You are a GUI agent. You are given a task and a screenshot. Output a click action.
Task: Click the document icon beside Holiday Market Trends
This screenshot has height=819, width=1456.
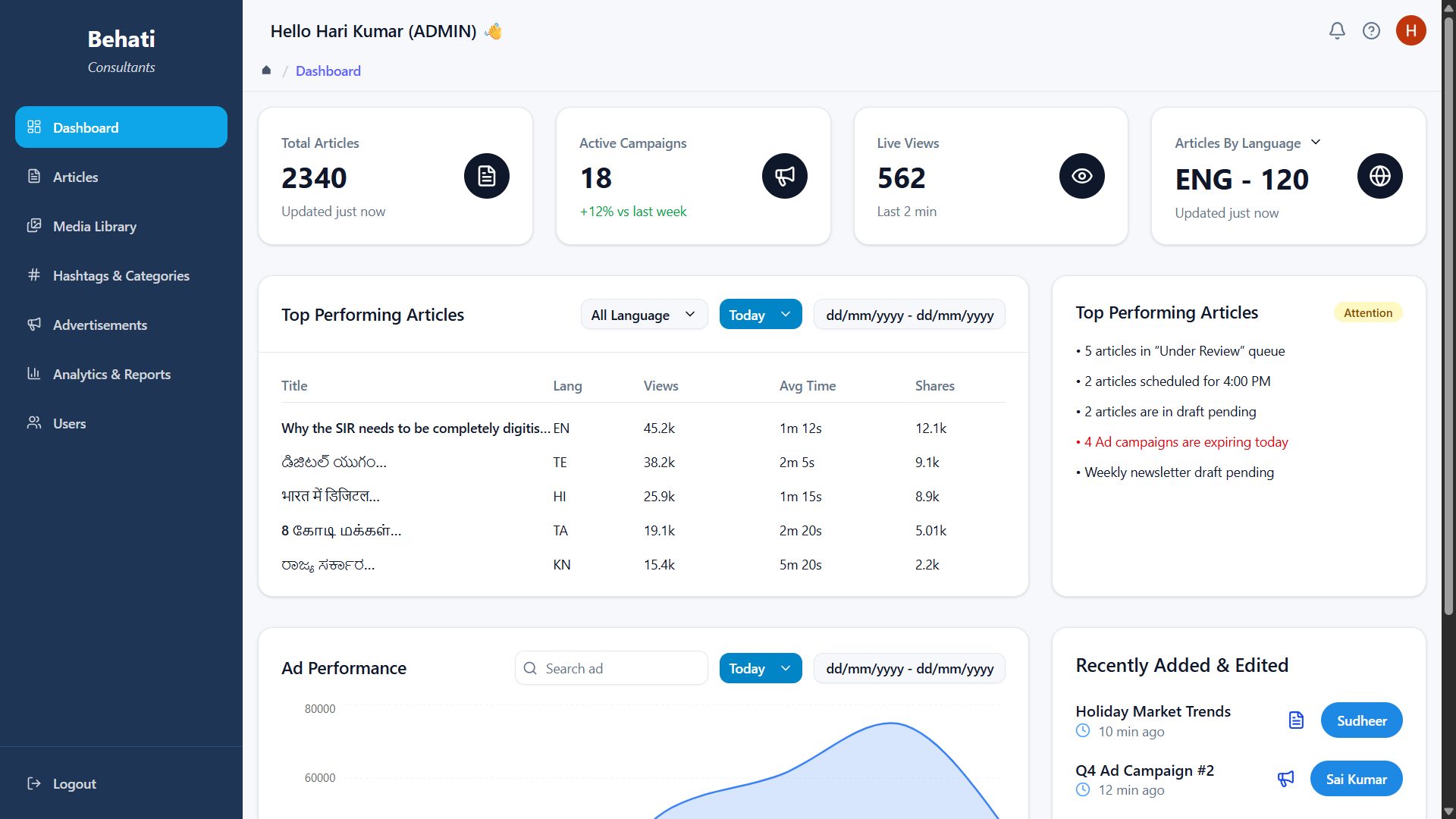pyautogui.click(x=1296, y=720)
